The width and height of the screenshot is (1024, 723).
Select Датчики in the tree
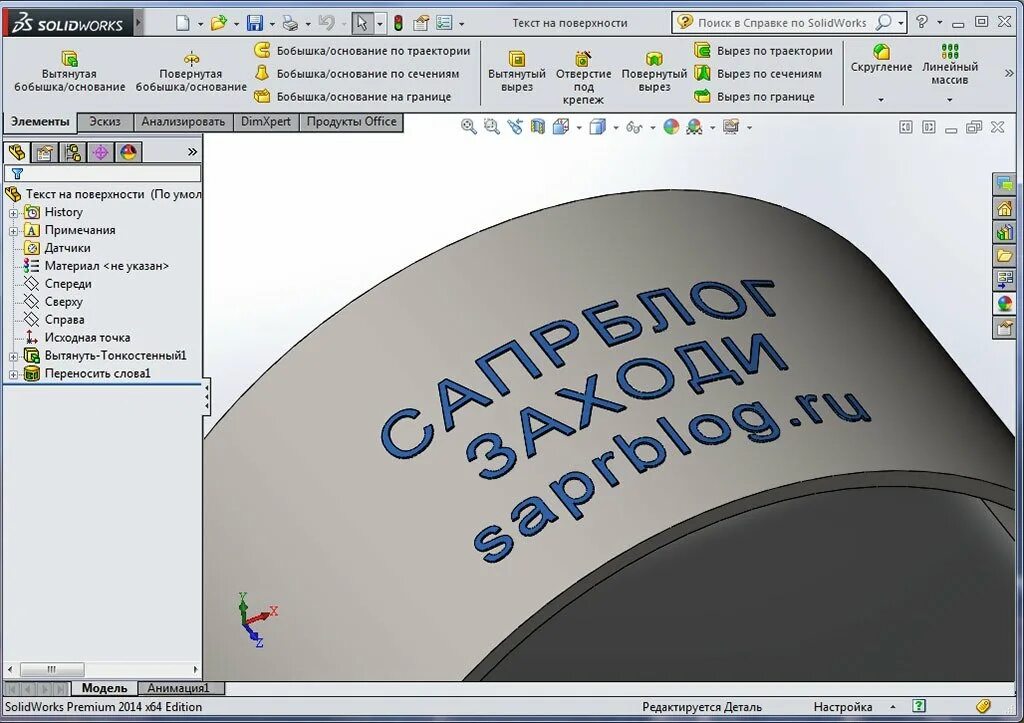pos(67,248)
